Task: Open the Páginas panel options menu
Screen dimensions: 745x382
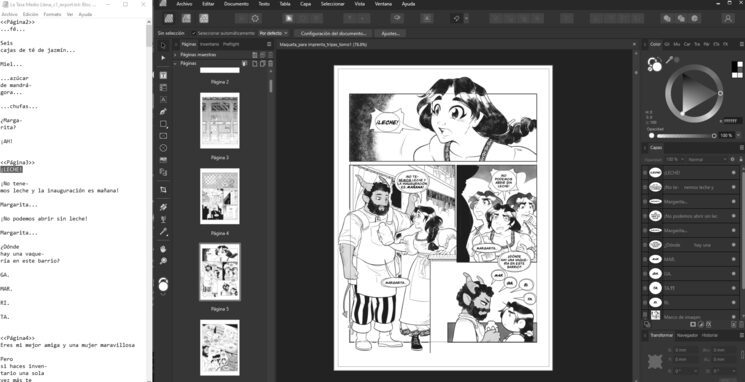Action: (269, 44)
